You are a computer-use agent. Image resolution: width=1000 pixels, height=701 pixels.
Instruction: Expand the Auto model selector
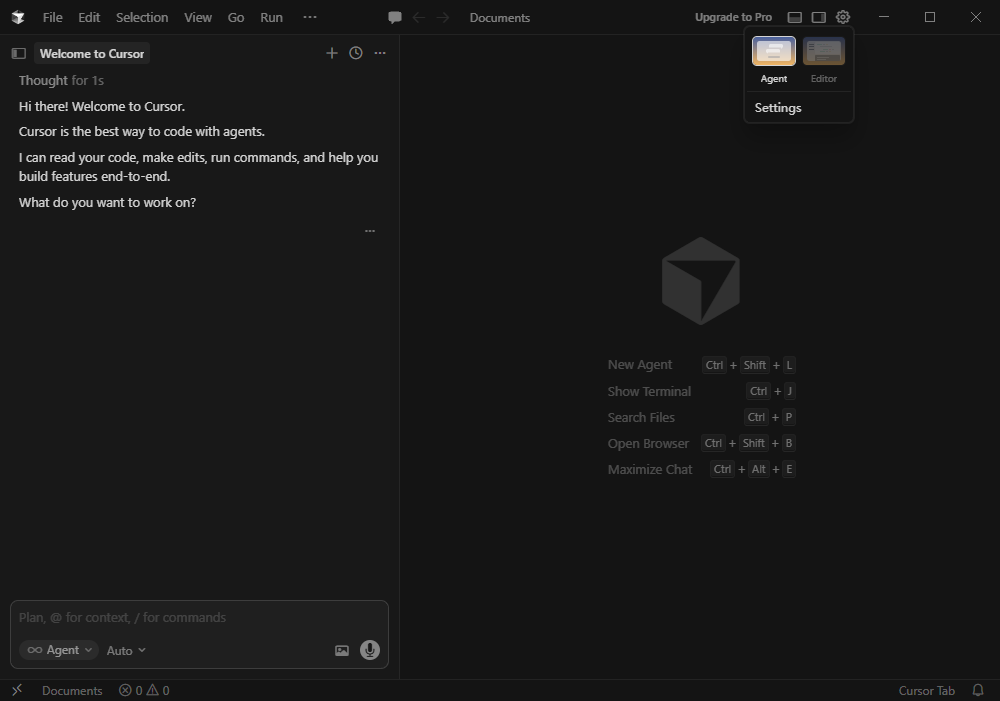point(126,650)
